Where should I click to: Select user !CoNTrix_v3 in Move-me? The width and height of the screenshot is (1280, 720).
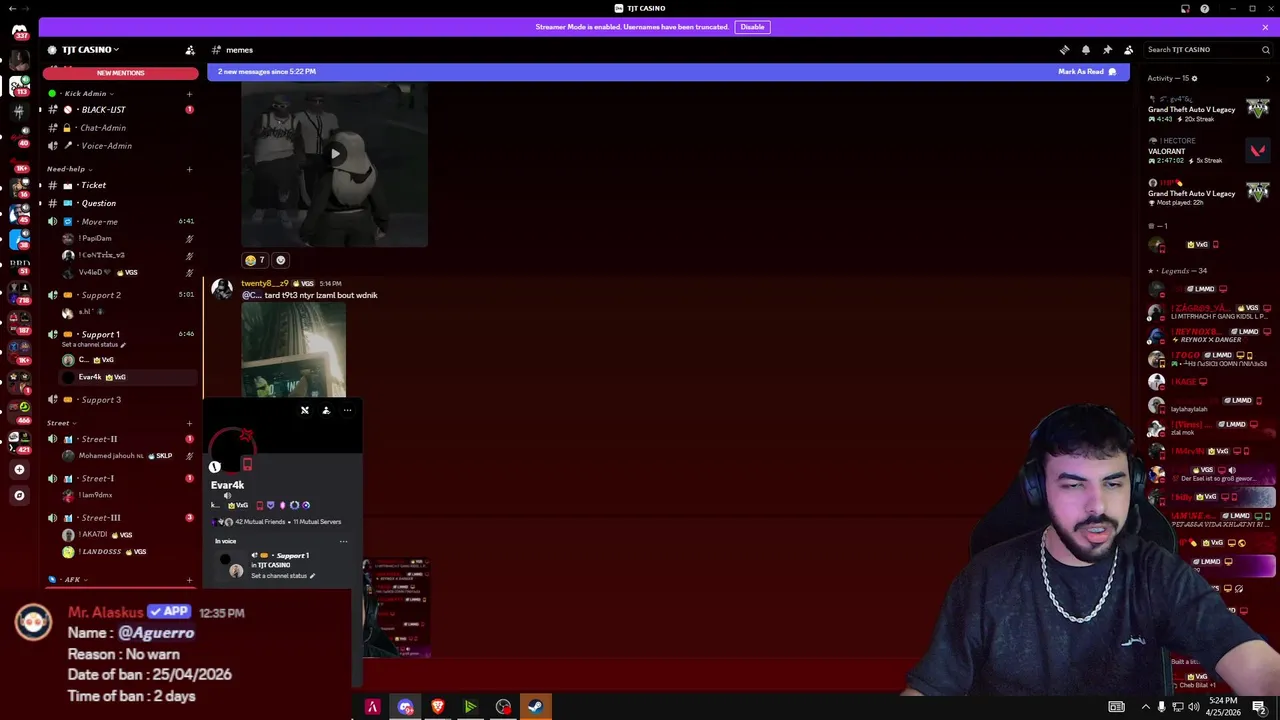click(x=102, y=255)
